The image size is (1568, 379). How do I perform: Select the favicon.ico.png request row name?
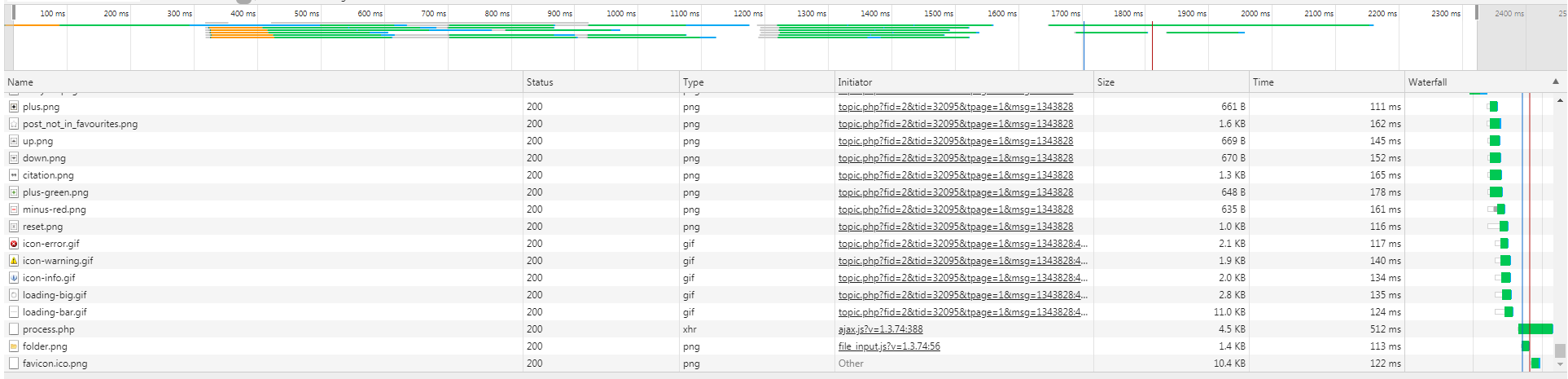[55, 364]
